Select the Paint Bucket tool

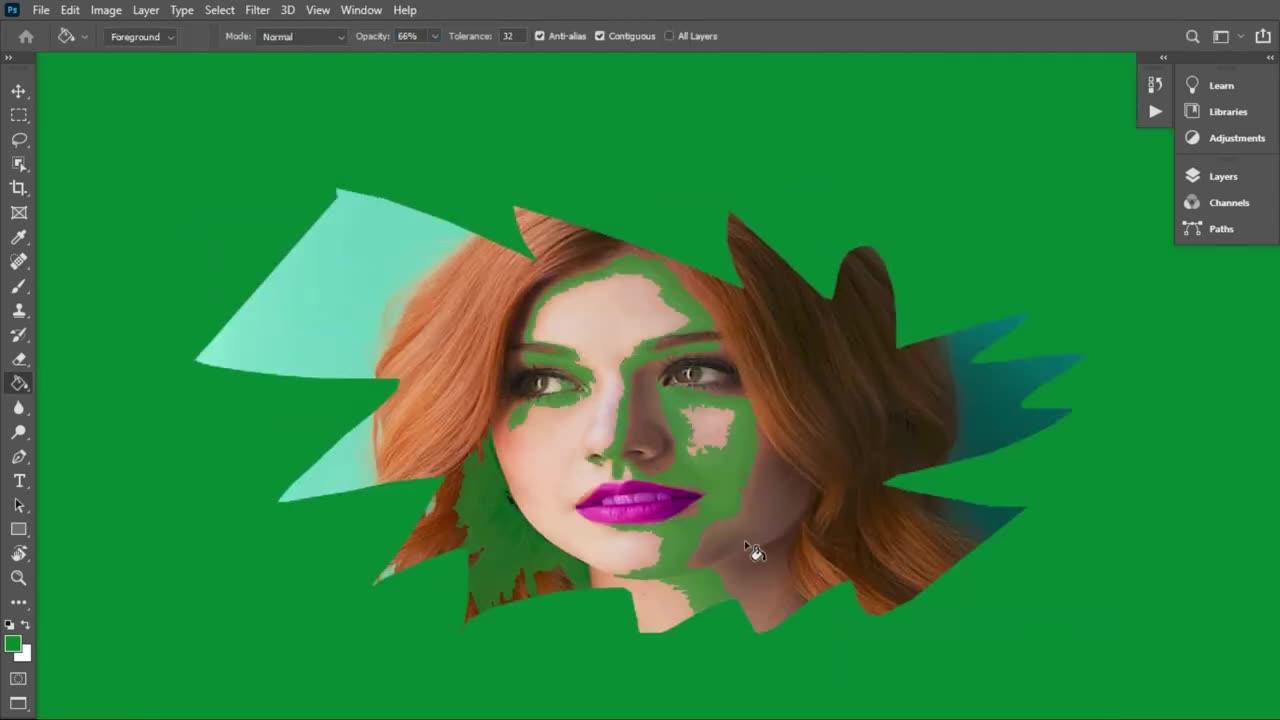coord(19,383)
